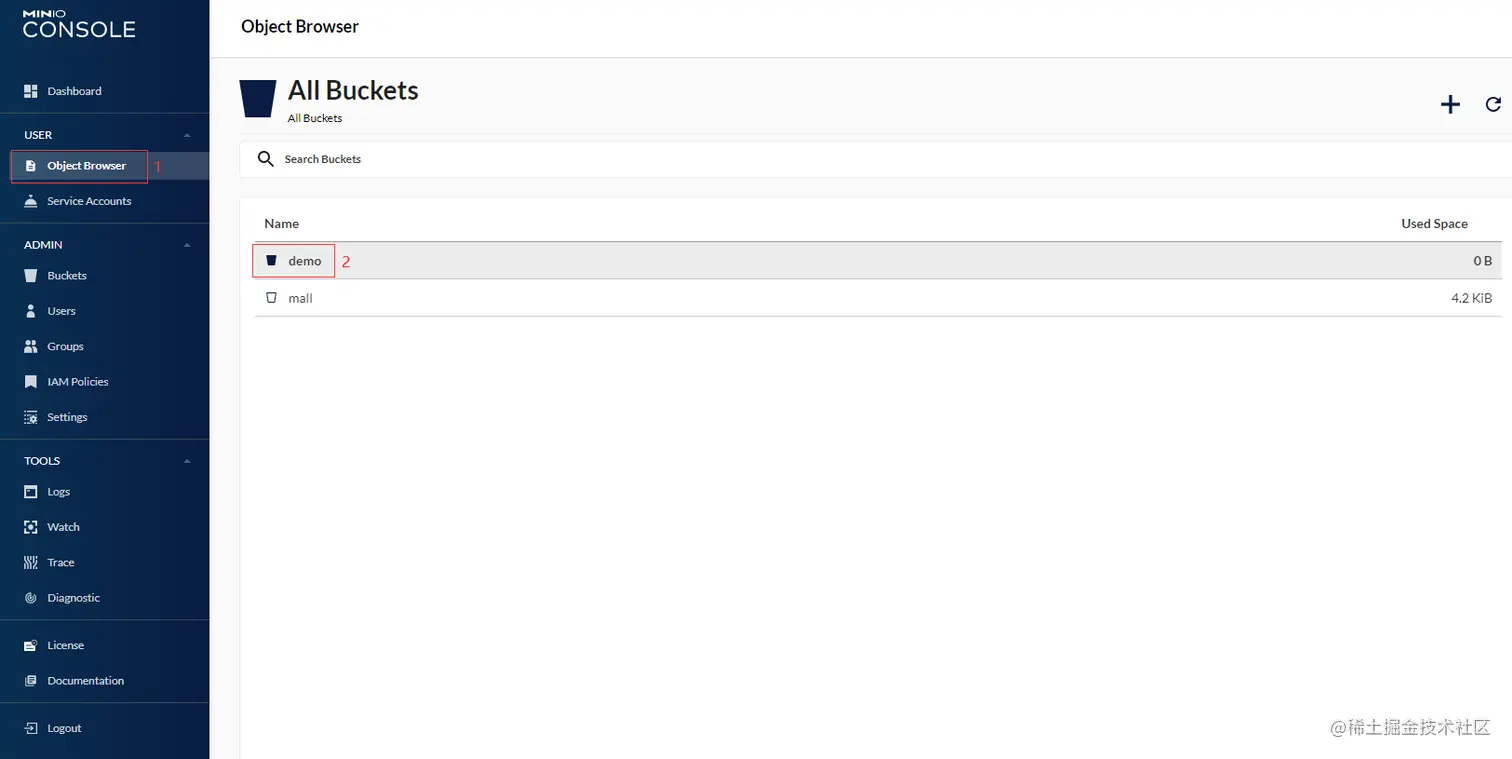Collapse the ADMIN section
The height and width of the screenshot is (759, 1512).
[x=186, y=245]
